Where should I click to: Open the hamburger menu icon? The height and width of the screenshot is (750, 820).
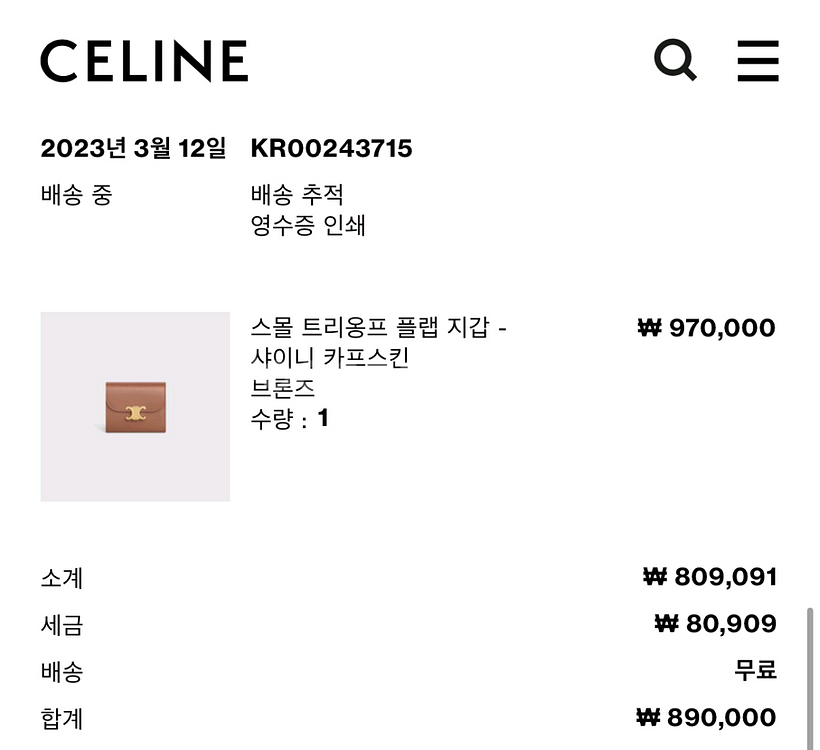tap(758, 60)
